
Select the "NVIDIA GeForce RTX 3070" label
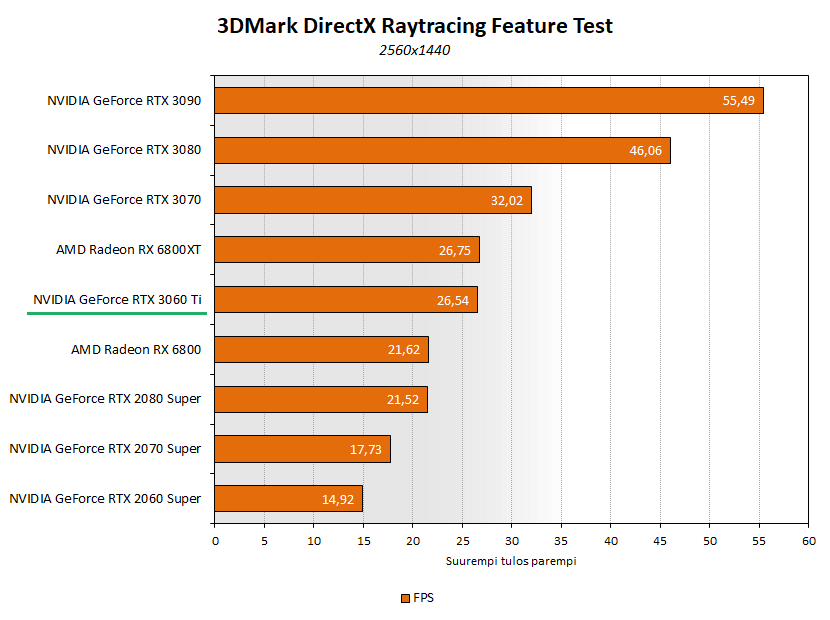point(124,200)
